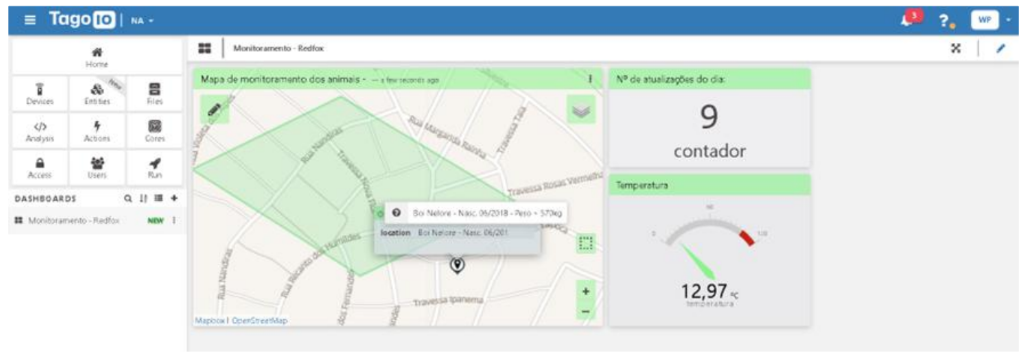This screenshot has width=1025, height=361.
Task: Activate the map area selection tool
Action: pos(585,244)
